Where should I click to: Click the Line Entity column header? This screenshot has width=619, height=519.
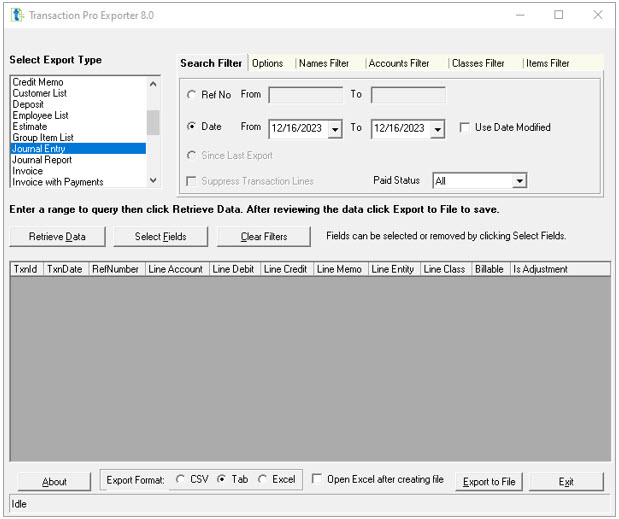(x=394, y=269)
